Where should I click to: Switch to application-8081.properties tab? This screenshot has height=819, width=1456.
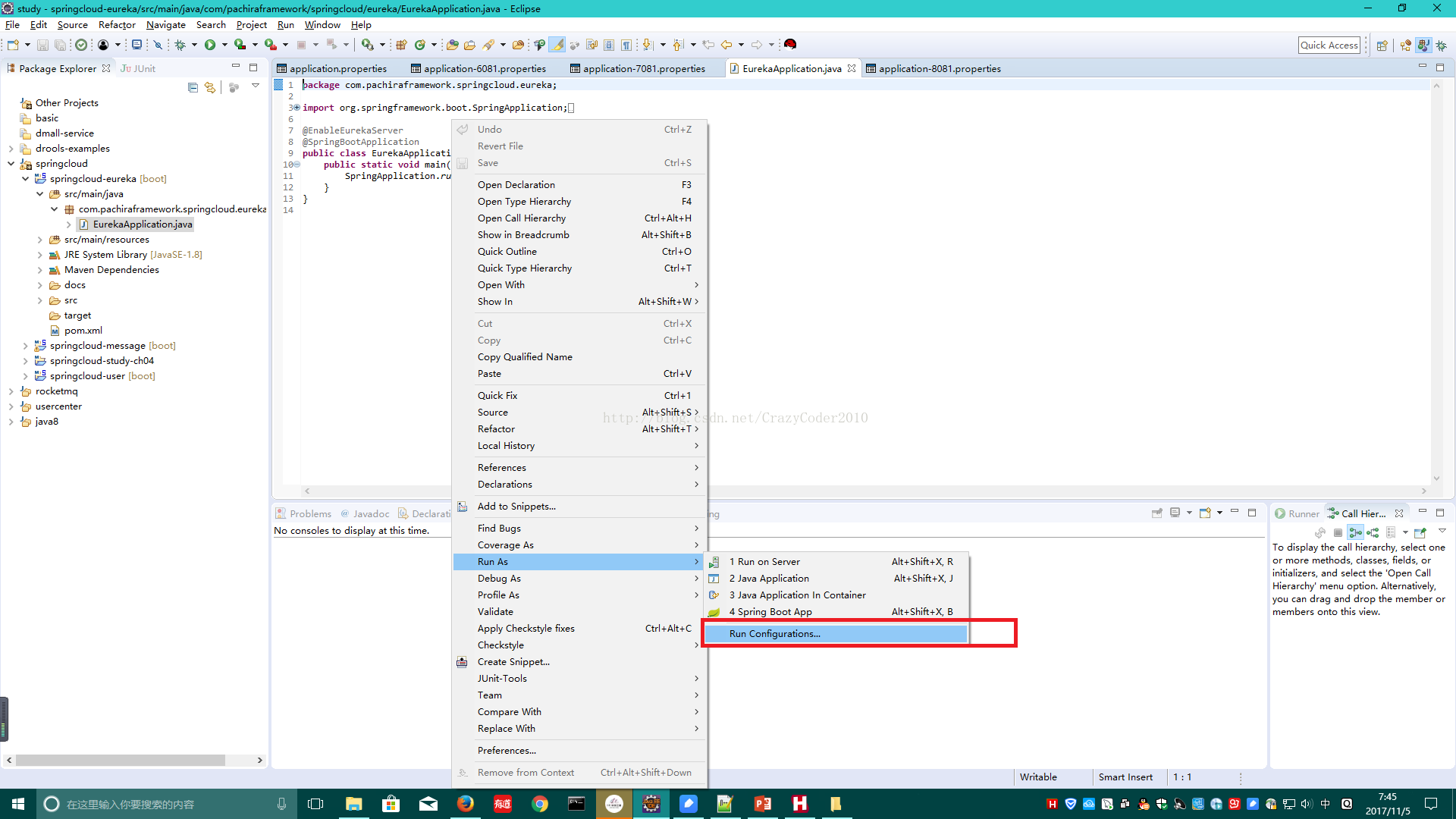point(933,68)
